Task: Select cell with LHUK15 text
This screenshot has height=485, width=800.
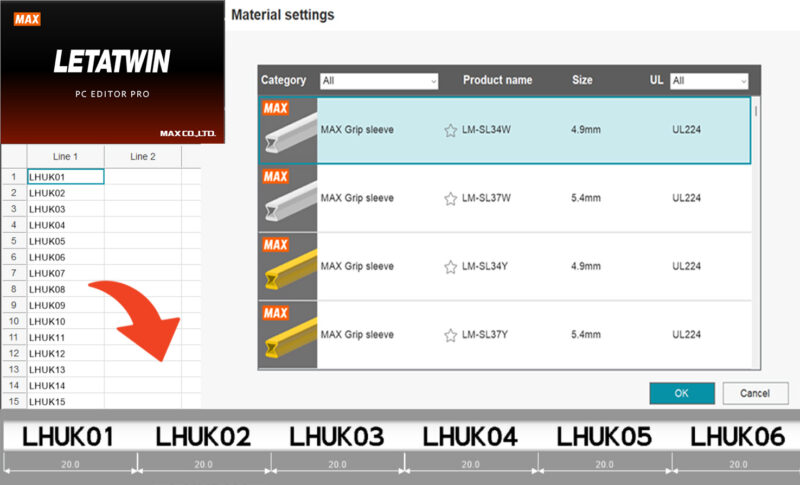Action: 65,401
